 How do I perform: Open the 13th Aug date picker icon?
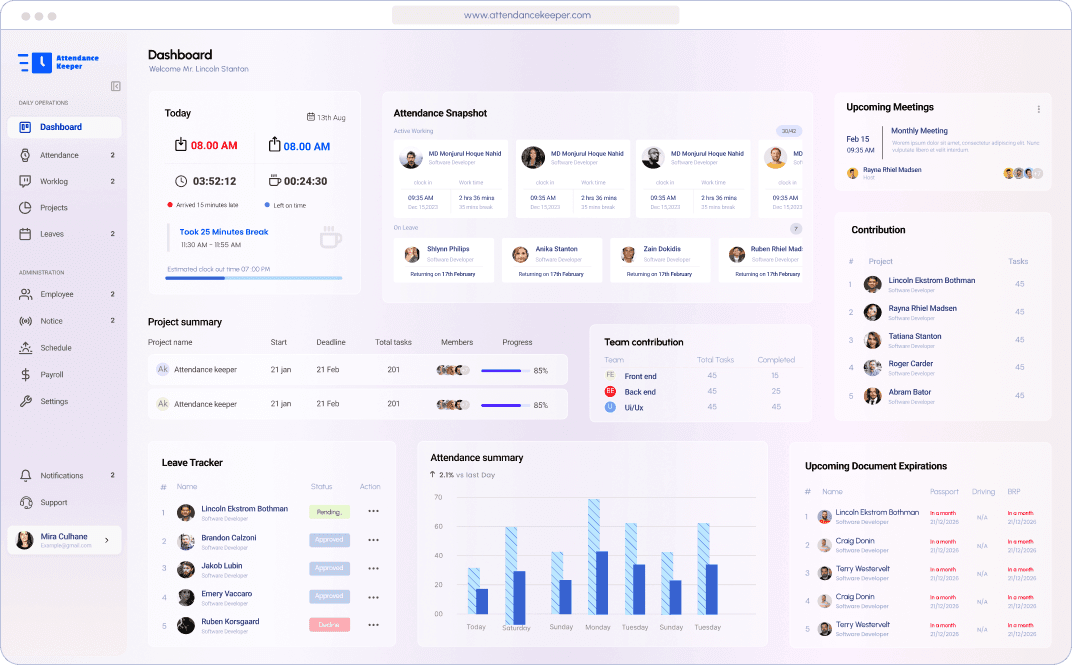tap(311, 116)
